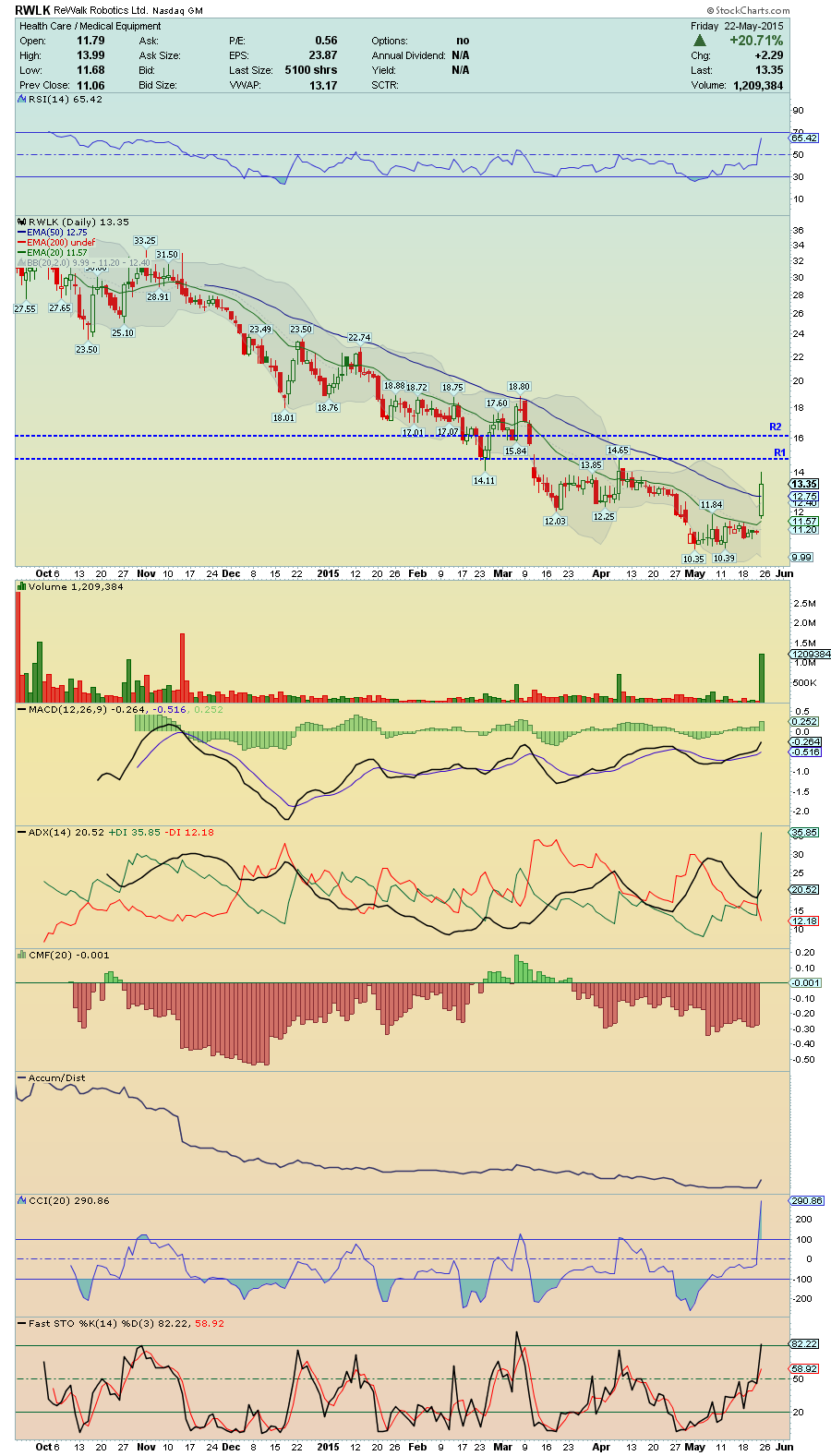Click the R1 resistance line label
Screen dimensions: 831x1456
point(779,452)
